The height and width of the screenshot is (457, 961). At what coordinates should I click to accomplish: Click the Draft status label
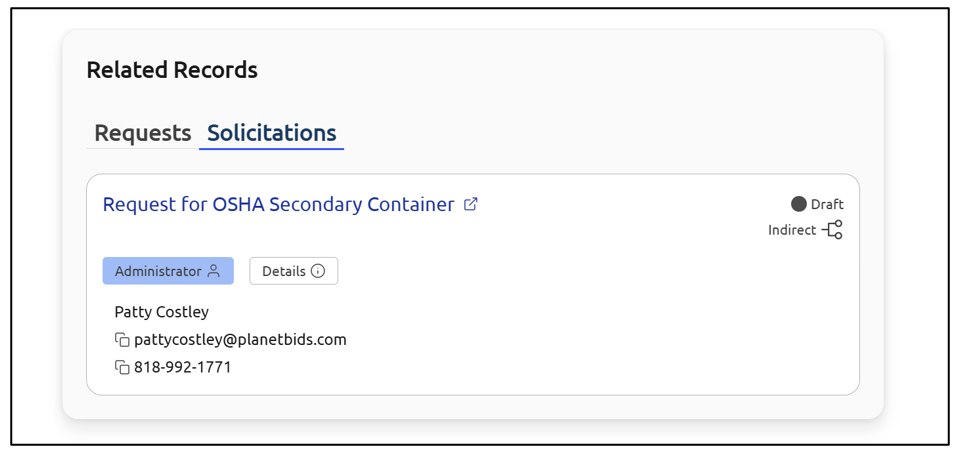pyautogui.click(x=827, y=204)
